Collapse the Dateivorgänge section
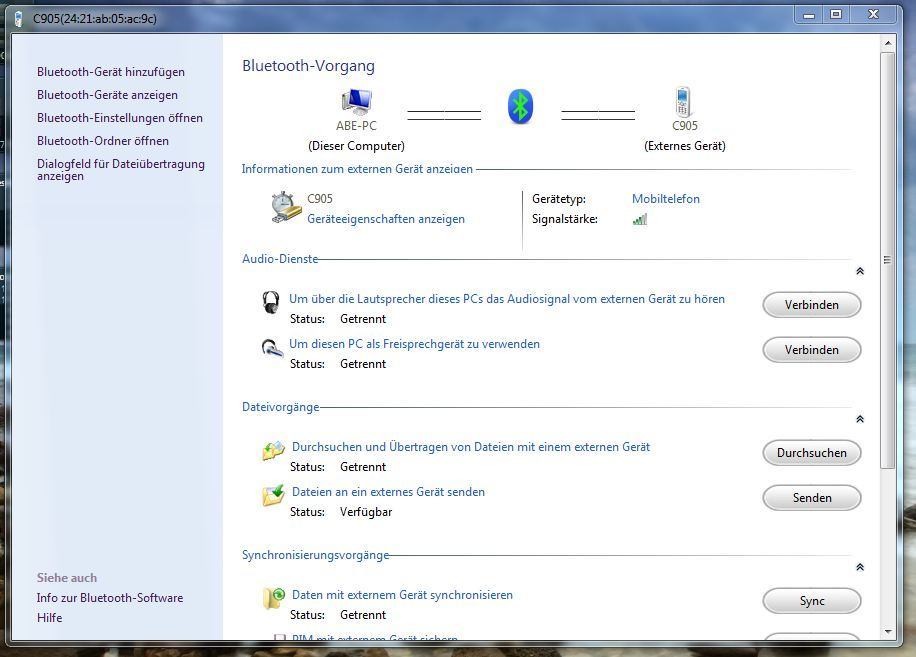 pyautogui.click(x=860, y=419)
